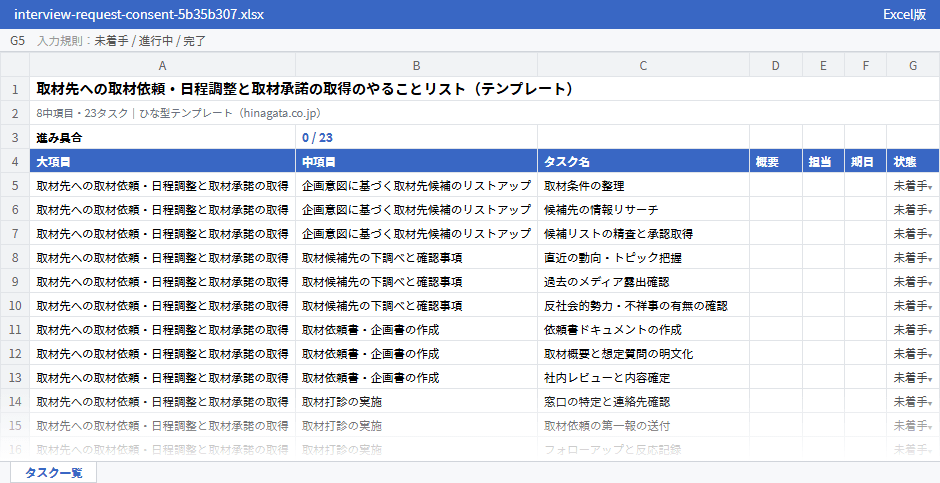
Task: Click the 大項目 header cell
Action: pyautogui.click(x=162, y=161)
